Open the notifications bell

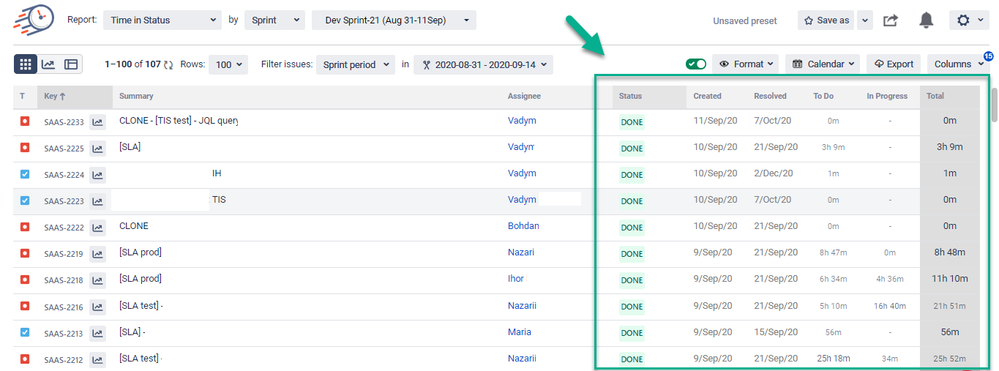(926, 20)
